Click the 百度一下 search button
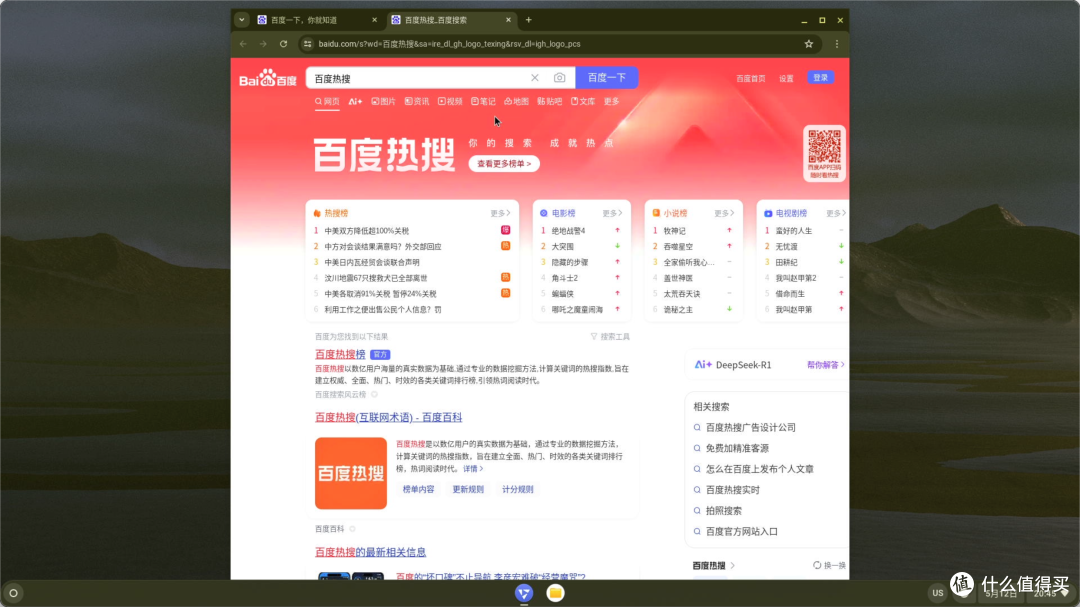The height and width of the screenshot is (607, 1080). [607, 78]
